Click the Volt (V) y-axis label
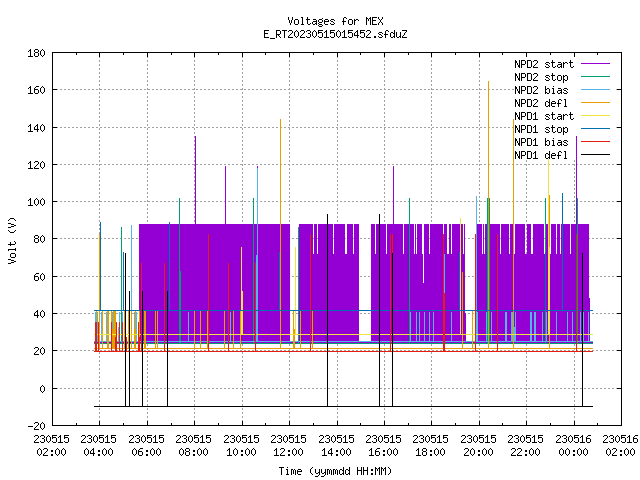 point(12,240)
